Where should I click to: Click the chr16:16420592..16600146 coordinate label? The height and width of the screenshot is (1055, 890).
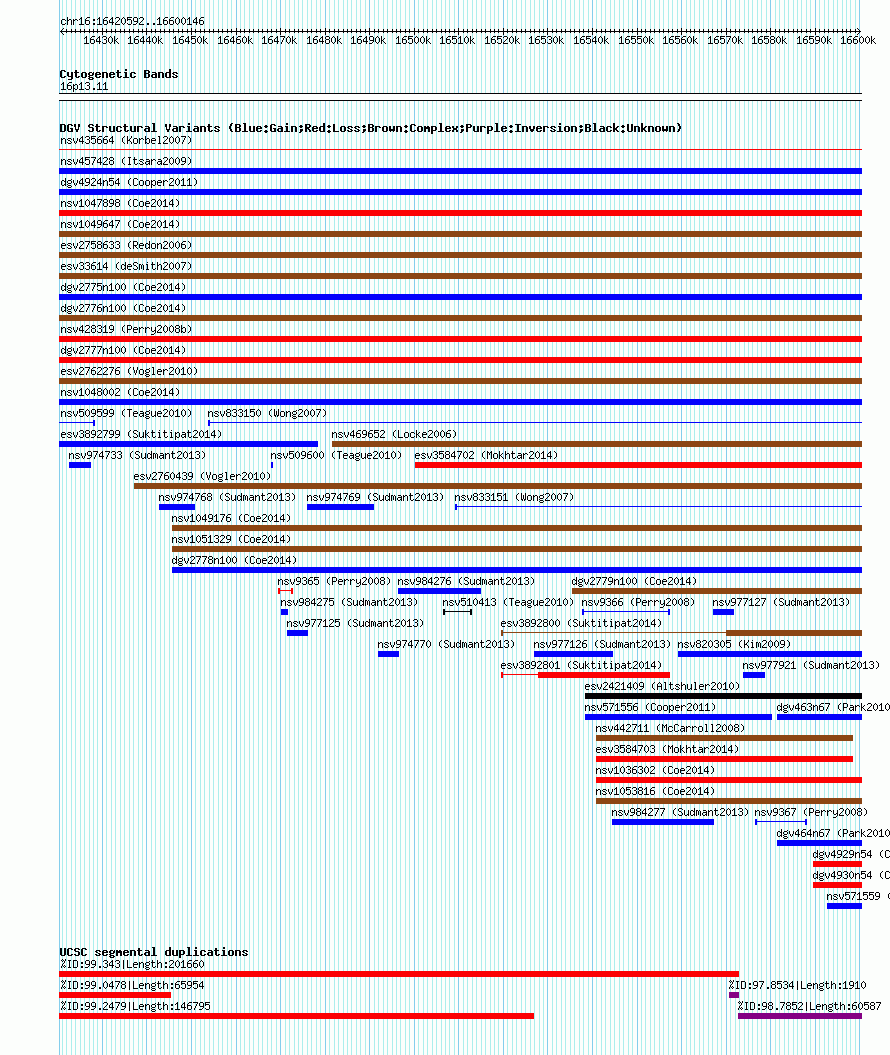(133, 21)
